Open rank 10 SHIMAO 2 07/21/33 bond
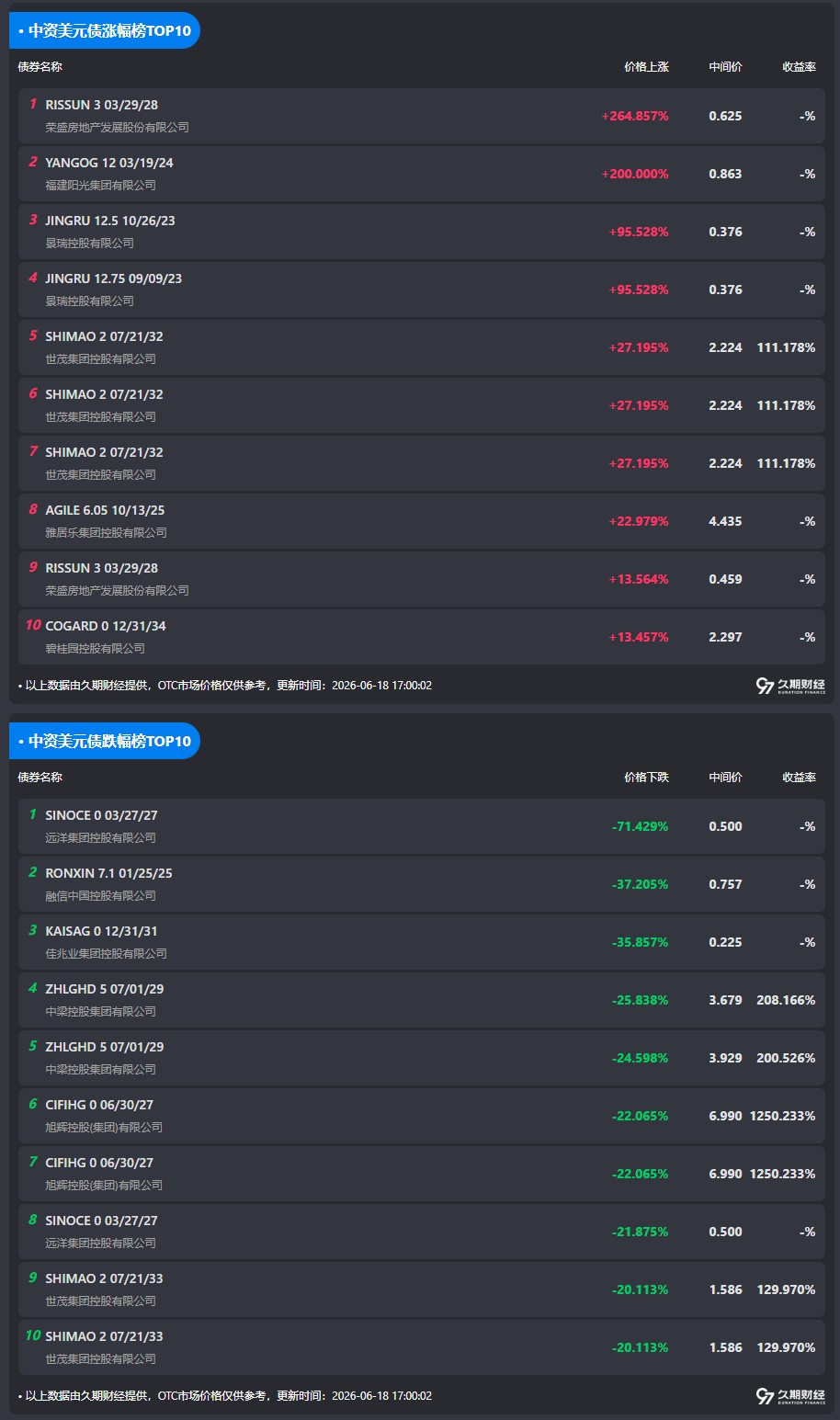840x1420 pixels. (x=104, y=1336)
